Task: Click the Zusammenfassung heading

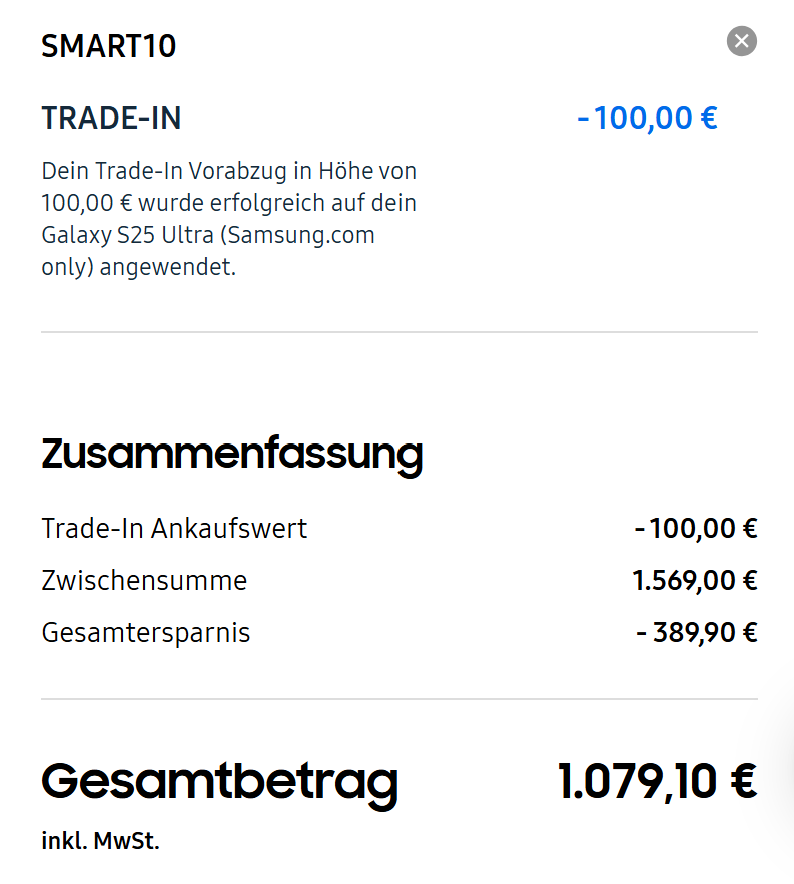Action: [232, 453]
